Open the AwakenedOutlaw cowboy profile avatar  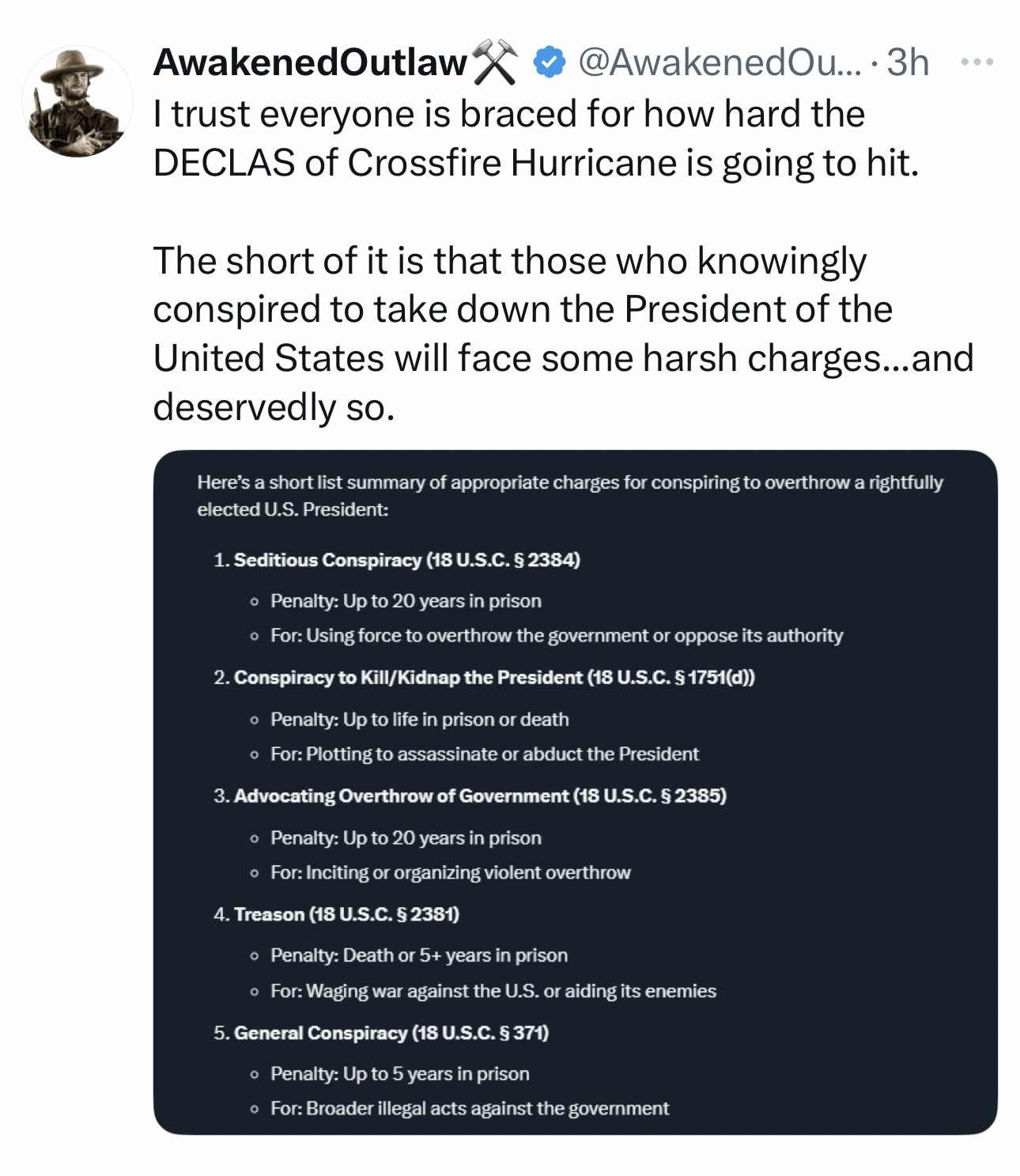pos(77,101)
